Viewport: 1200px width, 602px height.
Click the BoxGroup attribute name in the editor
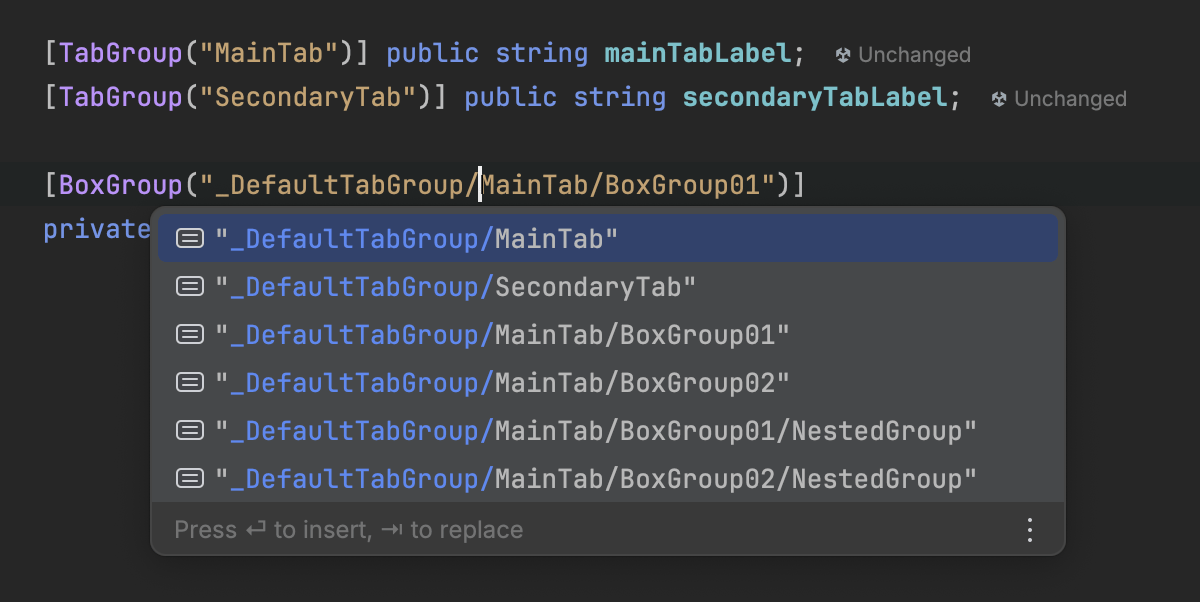point(122,185)
